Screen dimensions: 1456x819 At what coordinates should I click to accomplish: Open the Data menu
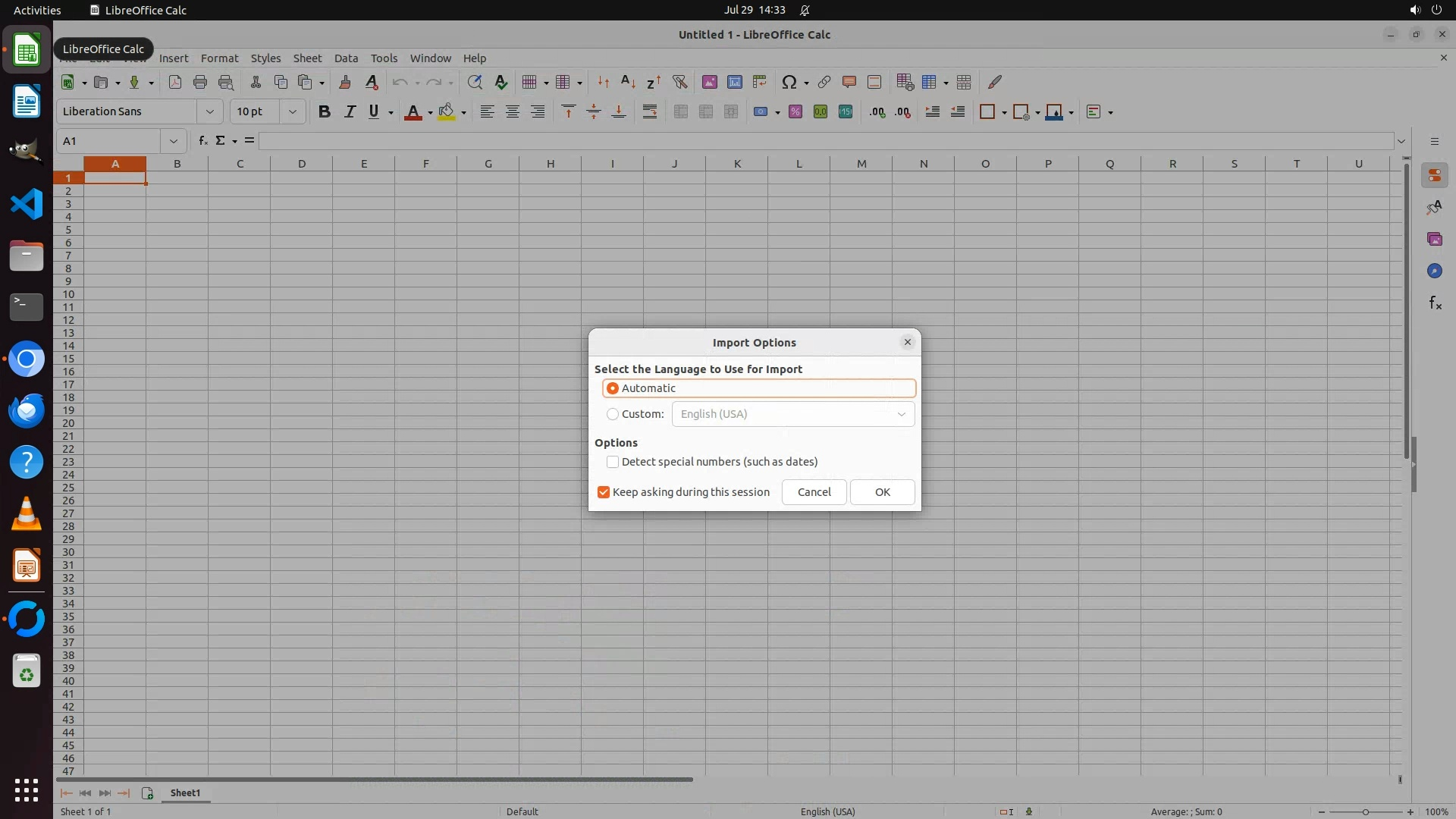click(346, 58)
